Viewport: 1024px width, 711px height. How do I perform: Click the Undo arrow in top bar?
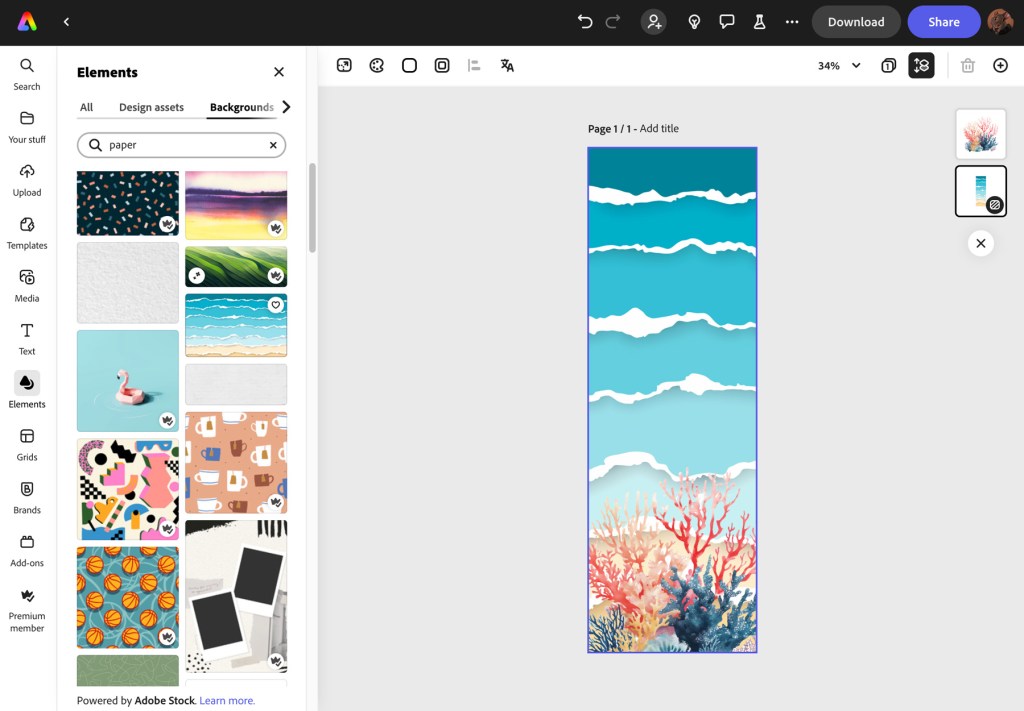(585, 22)
